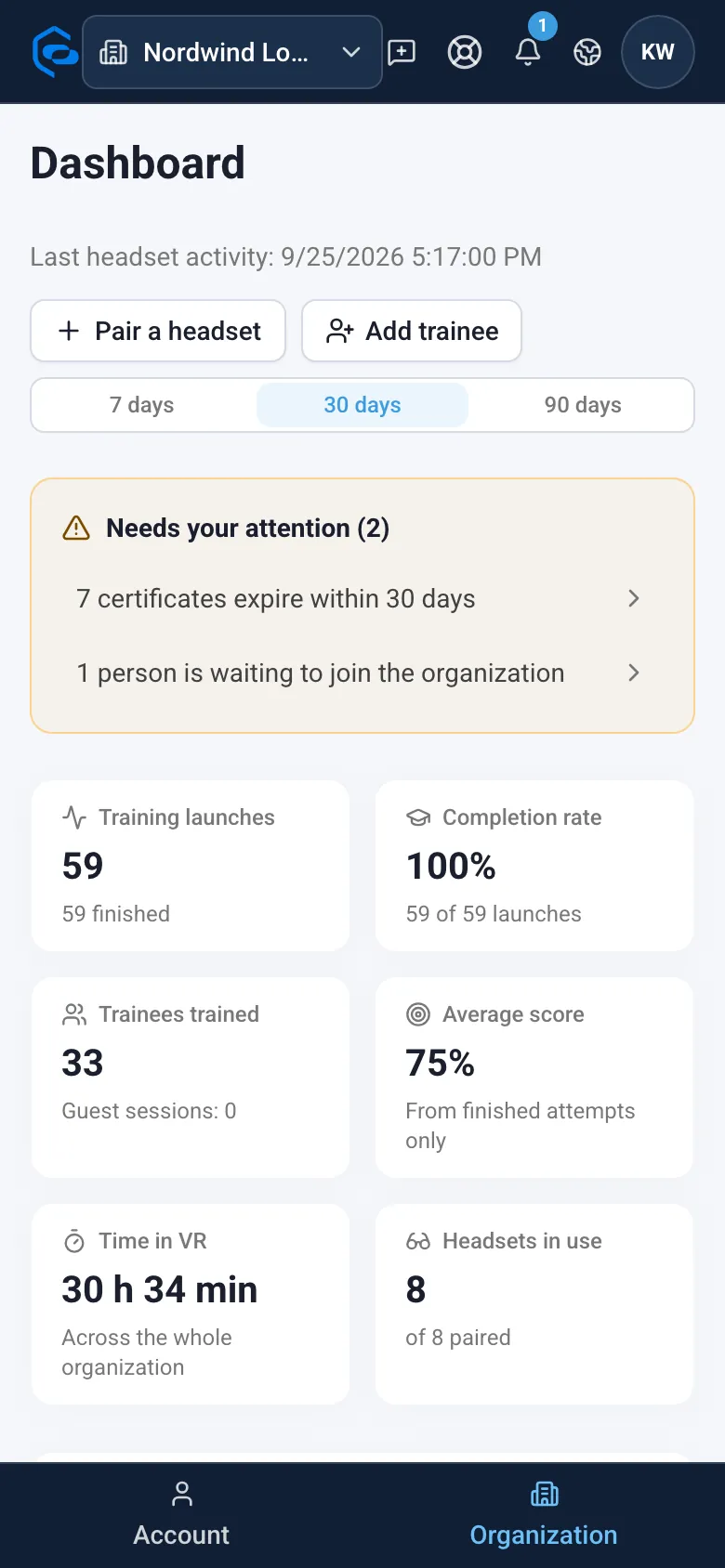Select the 30 days range
725x1568 pixels.
click(x=362, y=405)
